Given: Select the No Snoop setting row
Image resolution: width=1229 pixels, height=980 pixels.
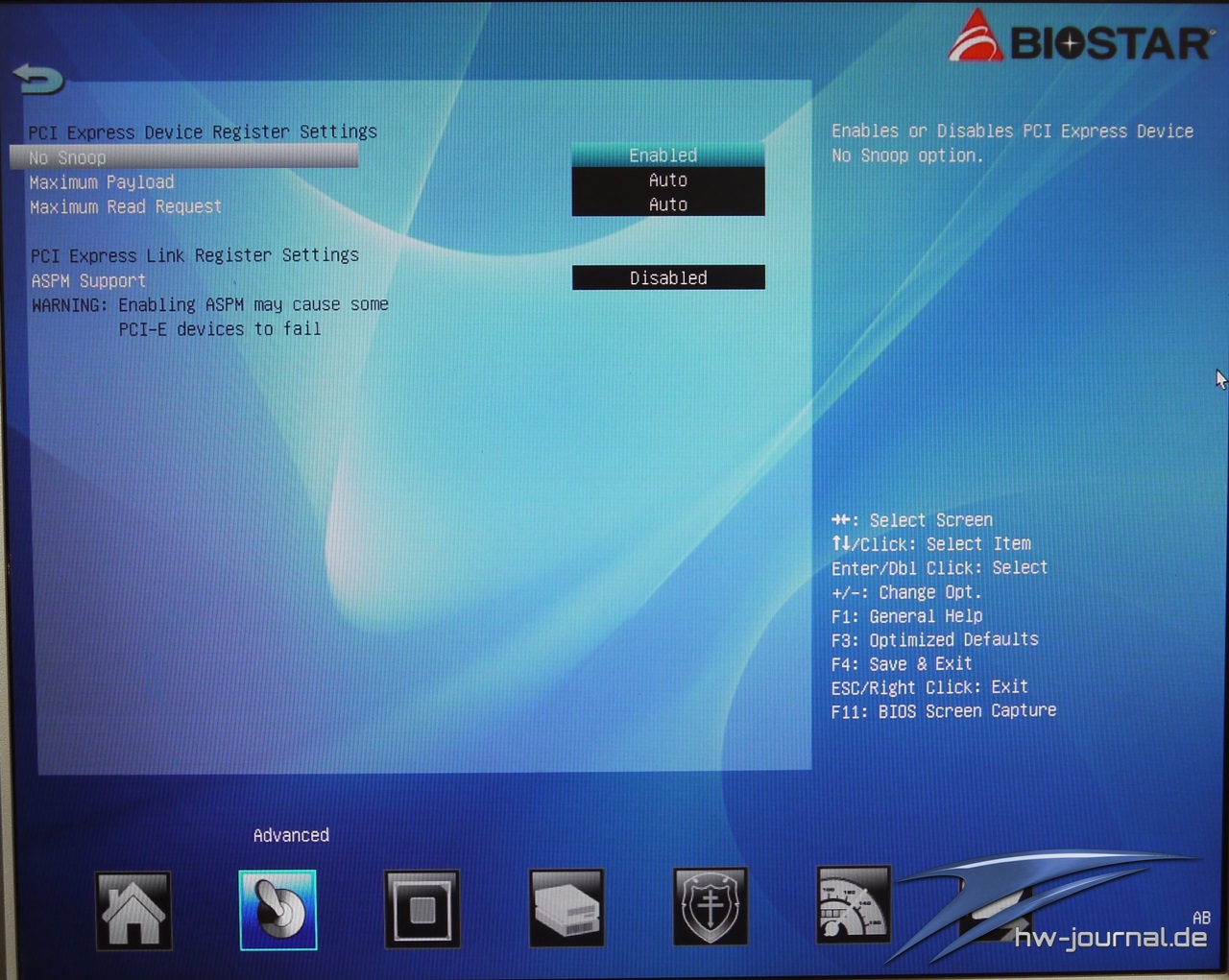Looking at the screenshot, I should point(183,156).
